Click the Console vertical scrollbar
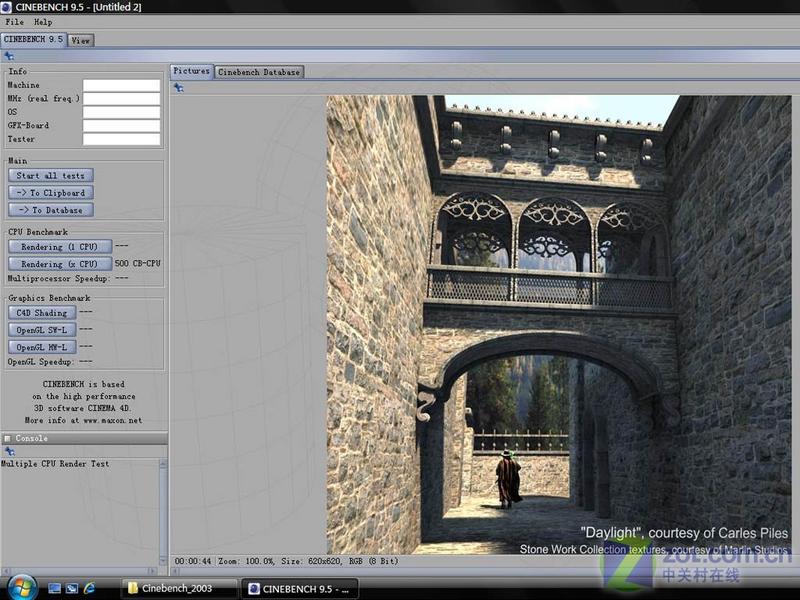Image resolution: width=800 pixels, height=600 pixels. coord(163,512)
